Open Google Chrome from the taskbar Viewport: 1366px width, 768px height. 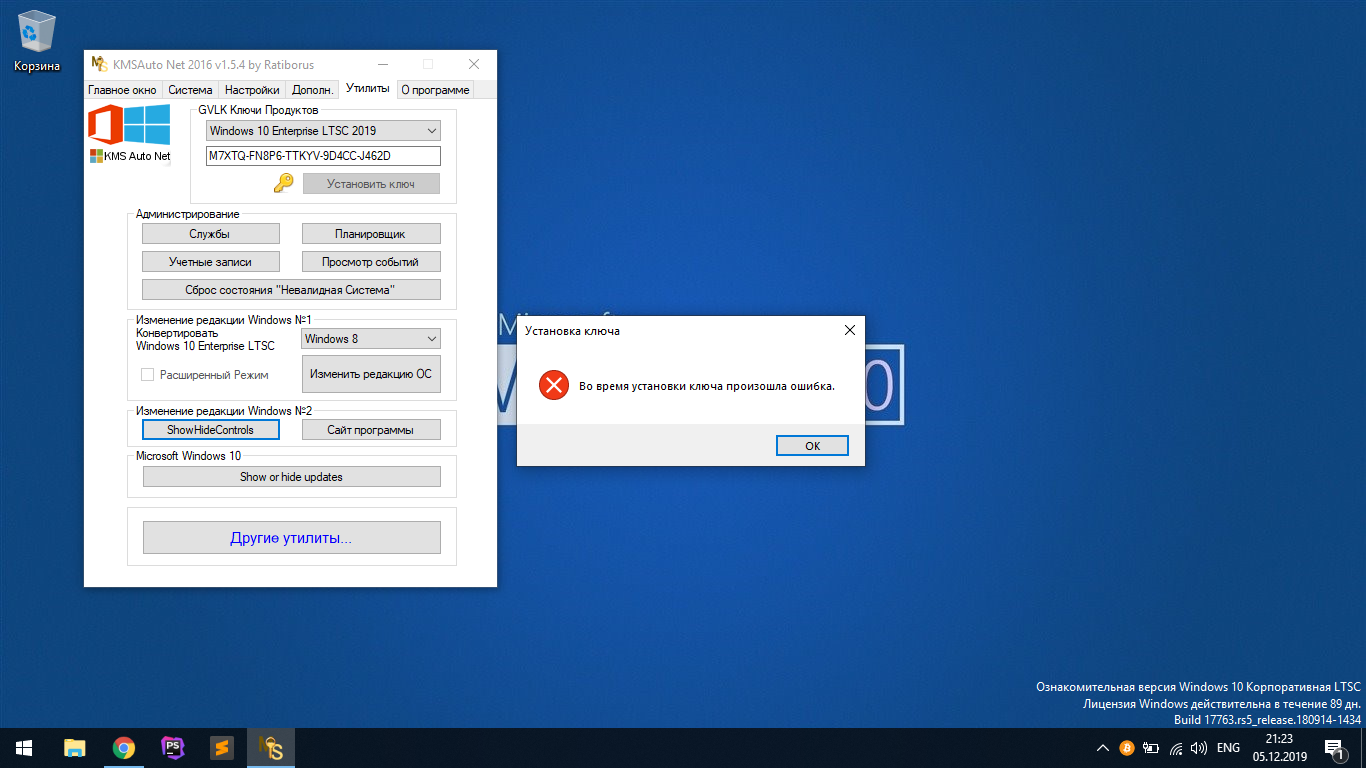124,748
